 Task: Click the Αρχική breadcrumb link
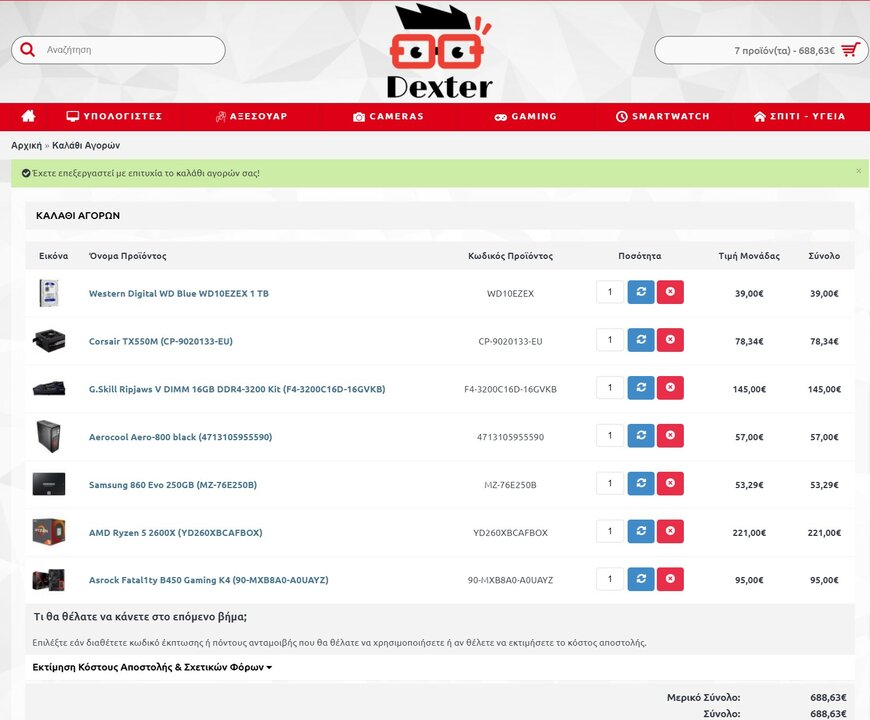26,145
